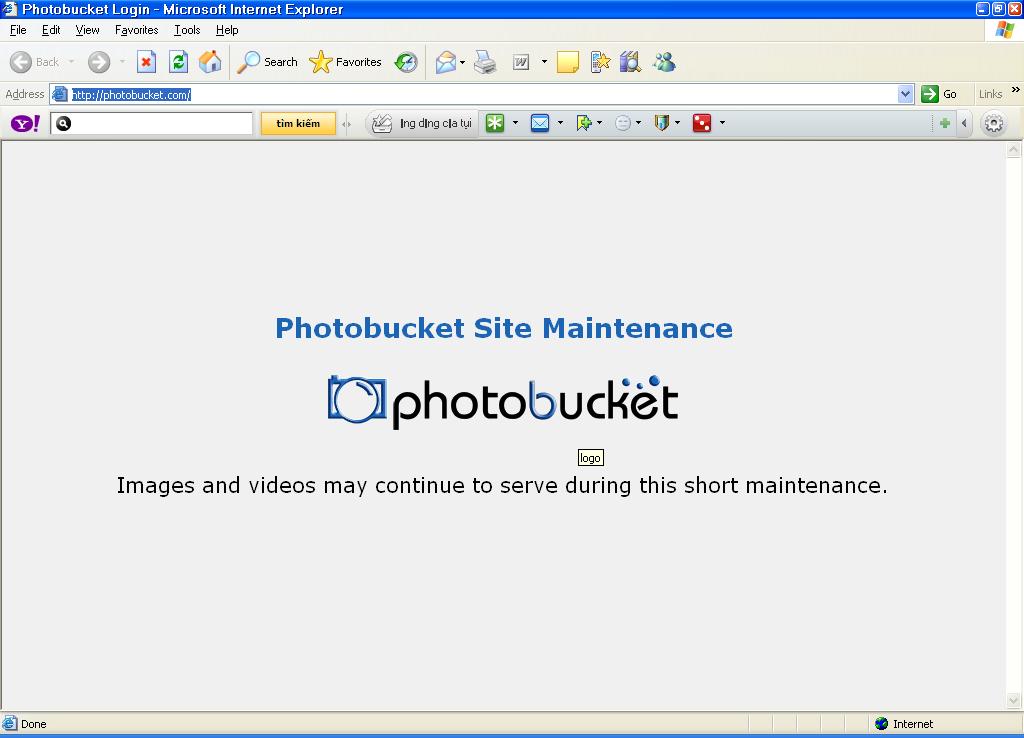
Task: Expand the Mail toolbar dropdown arrow
Action: pos(461,62)
